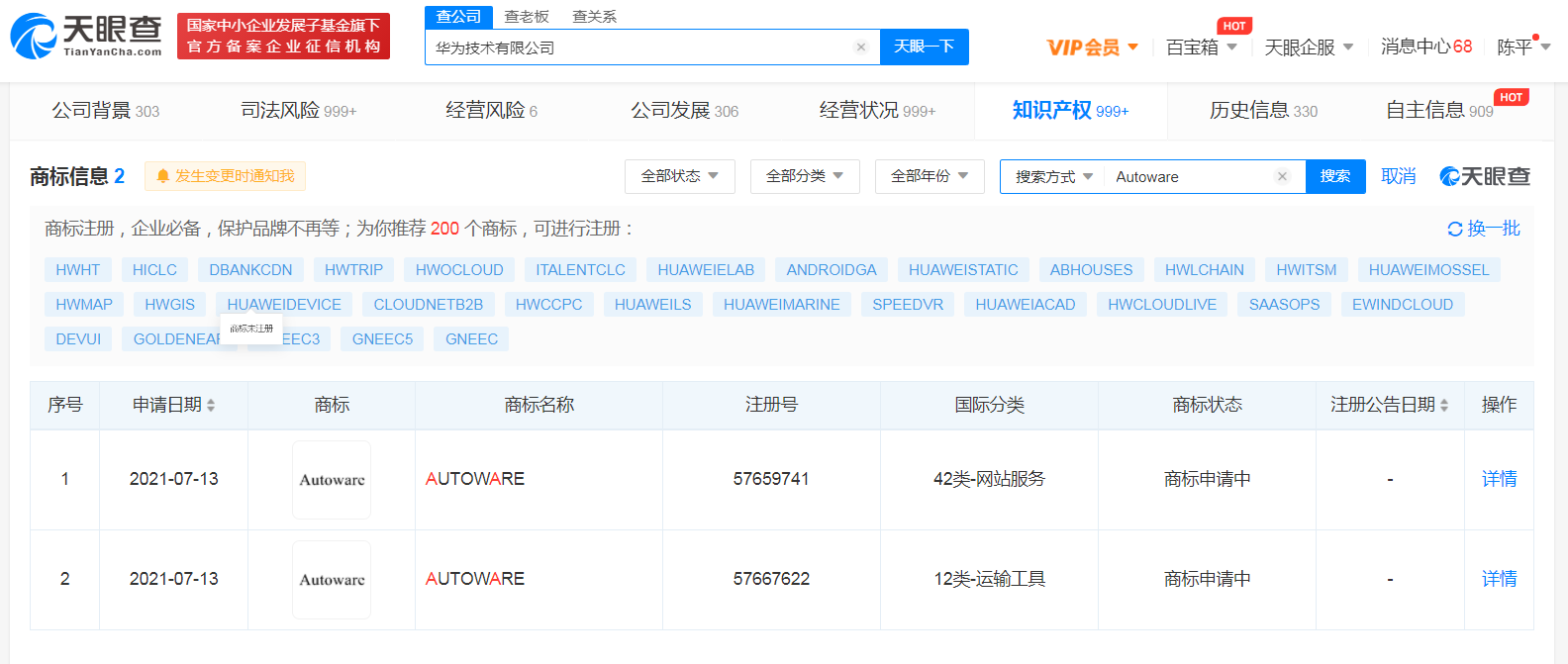Open the 陈平 user account menu
The image size is (1568, 664).
tap(1523, 47)
